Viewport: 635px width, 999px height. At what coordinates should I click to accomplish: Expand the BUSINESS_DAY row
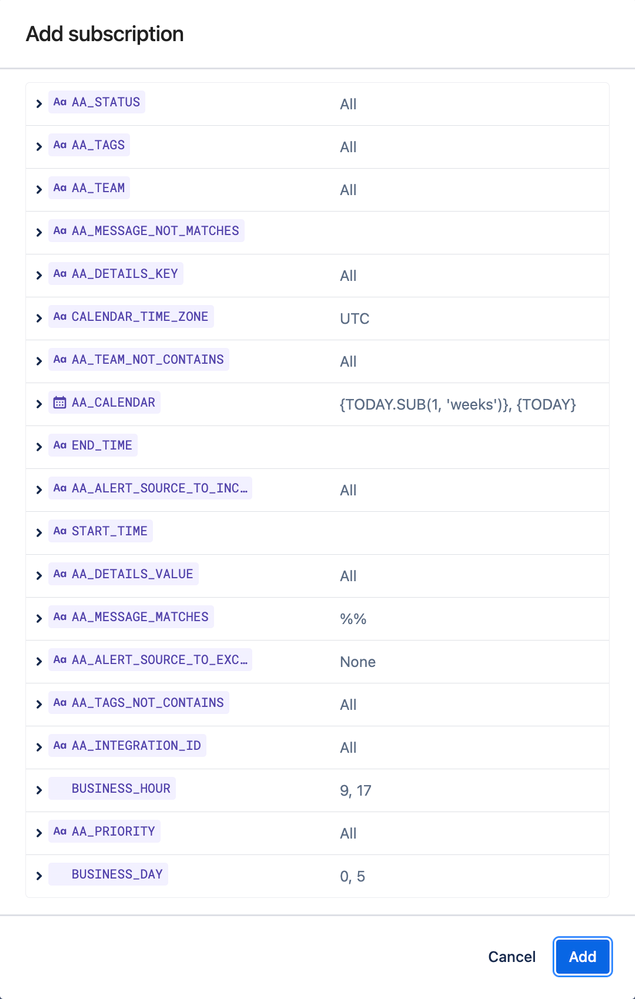pyautogui.click(x=39, y=875)
